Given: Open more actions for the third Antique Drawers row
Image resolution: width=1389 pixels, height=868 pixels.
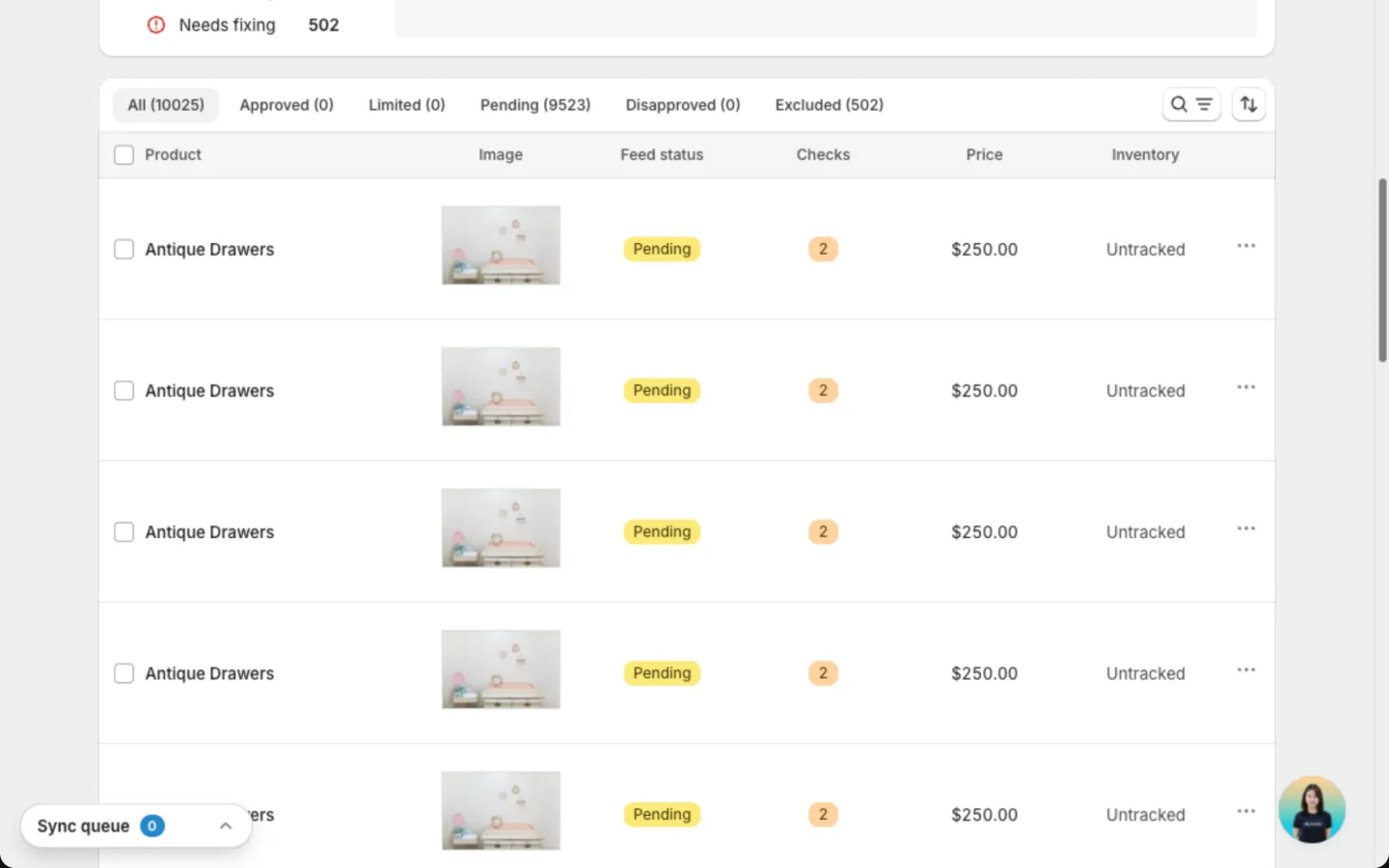Looking at the screenshot, I should pos(1246,529).
